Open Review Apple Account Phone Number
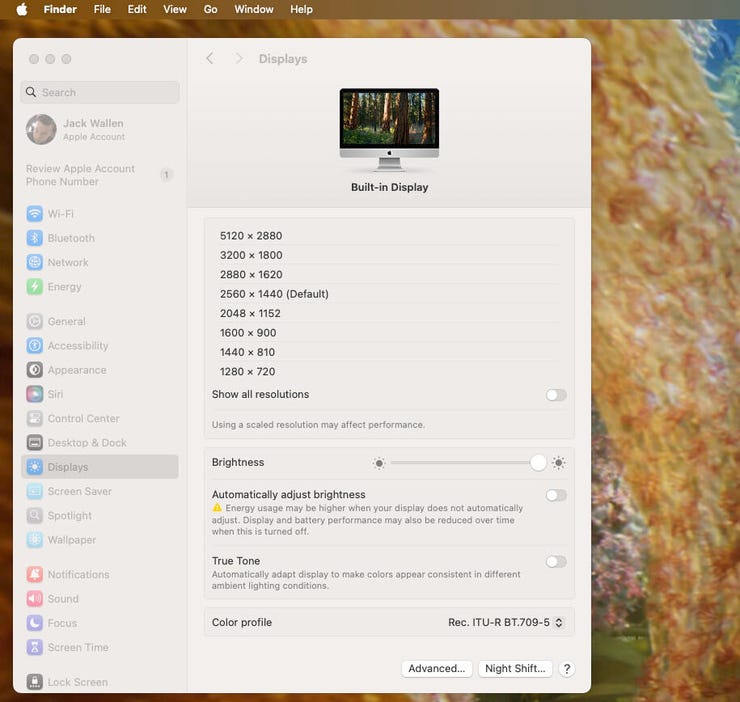Viewport: 740px width, 702px height. pos(100,175)
